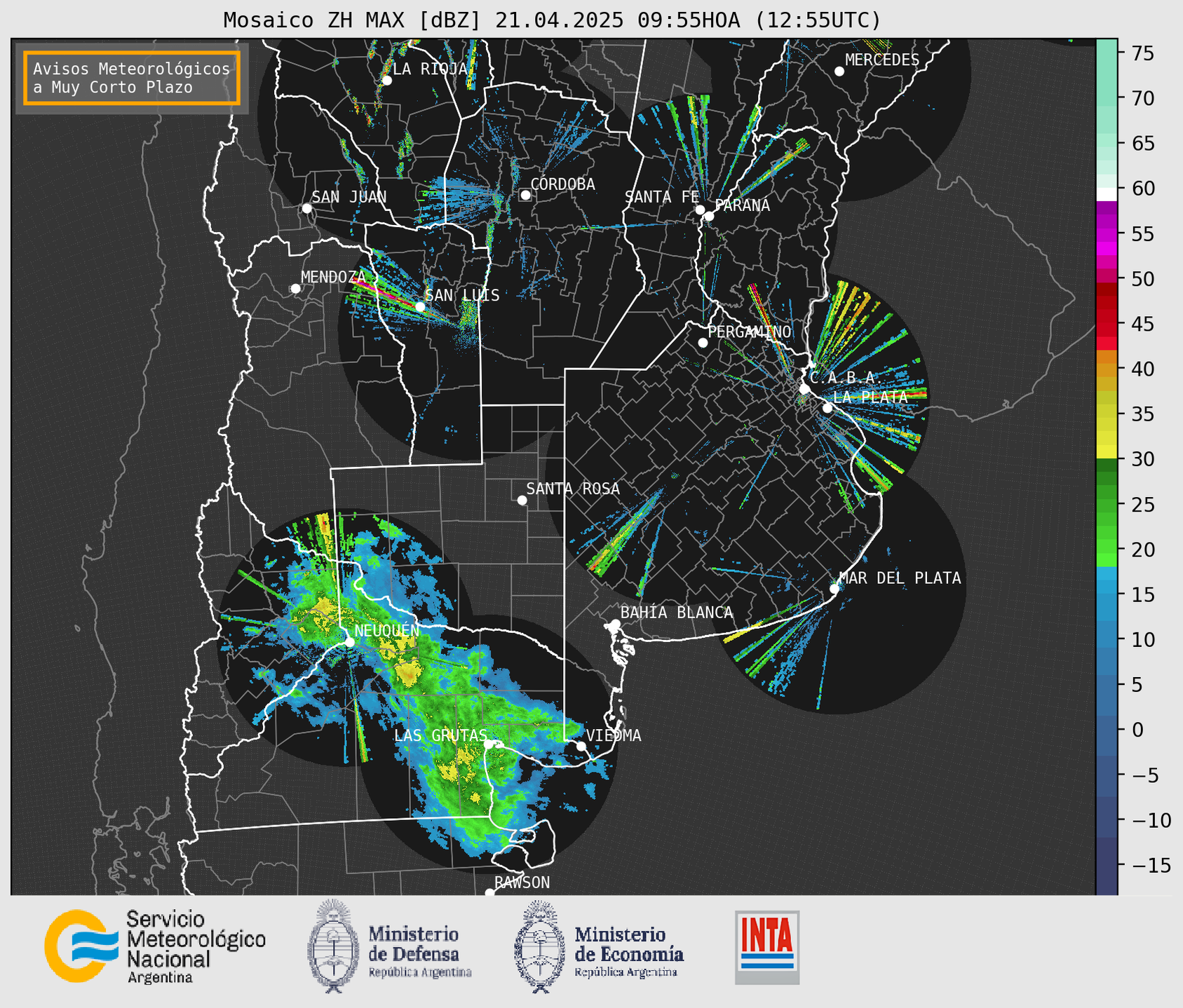Select the MENDOZA city marker dot
This screenshot has height=1008, width=1183.
295,289
